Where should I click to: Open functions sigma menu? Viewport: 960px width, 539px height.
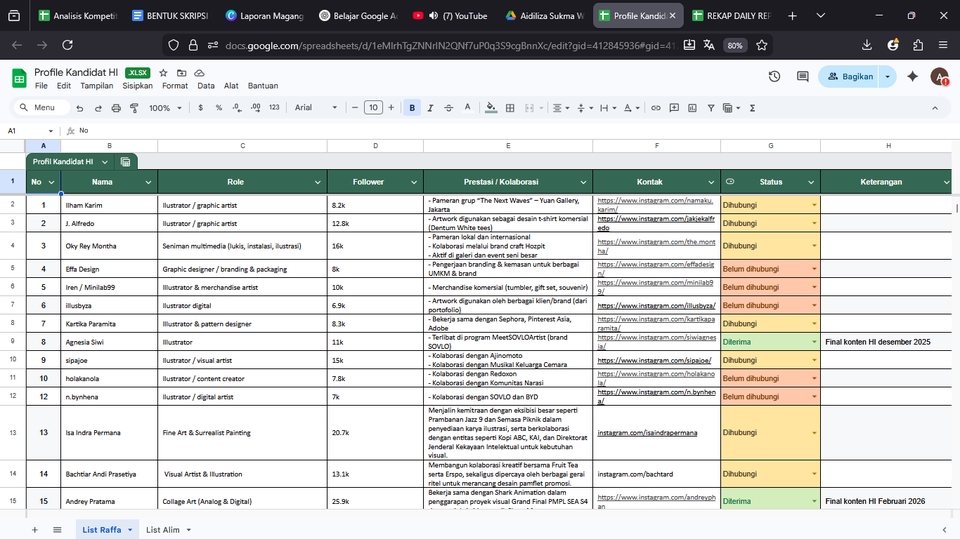[x=752, y=108]
